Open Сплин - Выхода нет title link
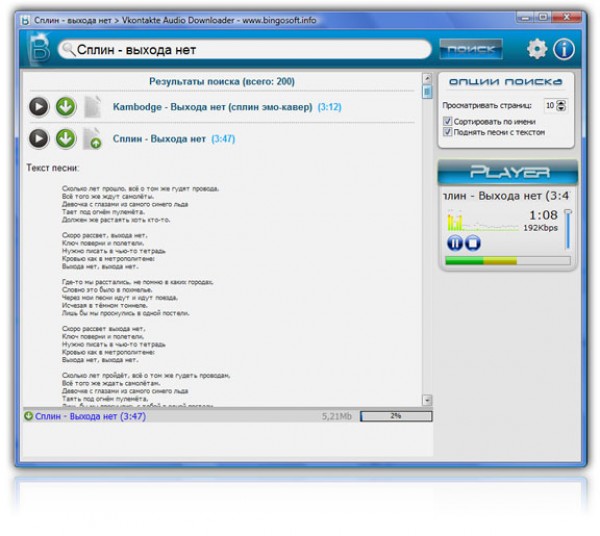The width and height of the screenshot is (600, 536). click(159, 138)
